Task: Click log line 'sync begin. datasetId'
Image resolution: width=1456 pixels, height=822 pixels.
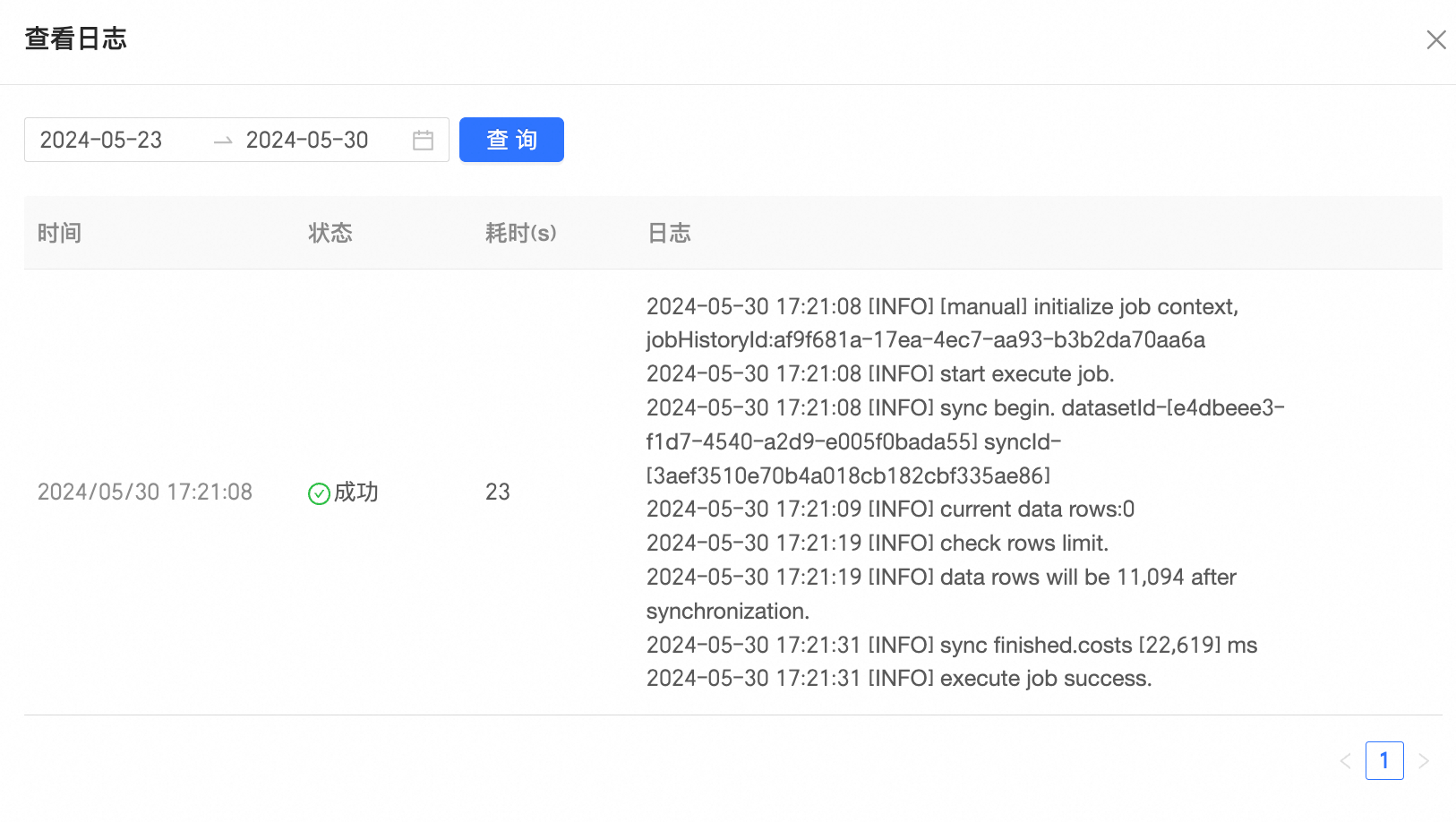Action: click(965, 407)
